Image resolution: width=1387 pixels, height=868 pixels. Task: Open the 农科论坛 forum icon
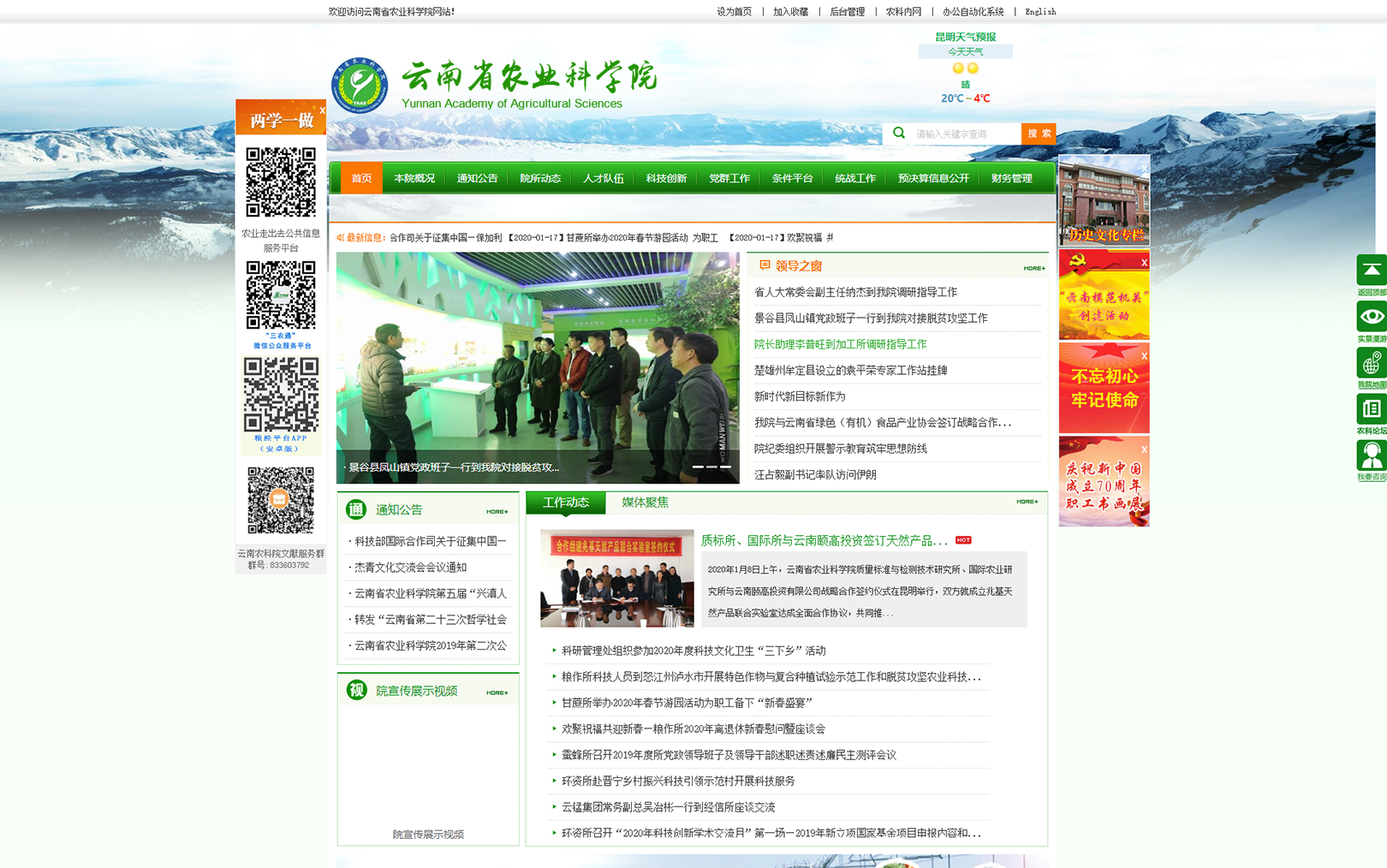[x=1371, y=409]
